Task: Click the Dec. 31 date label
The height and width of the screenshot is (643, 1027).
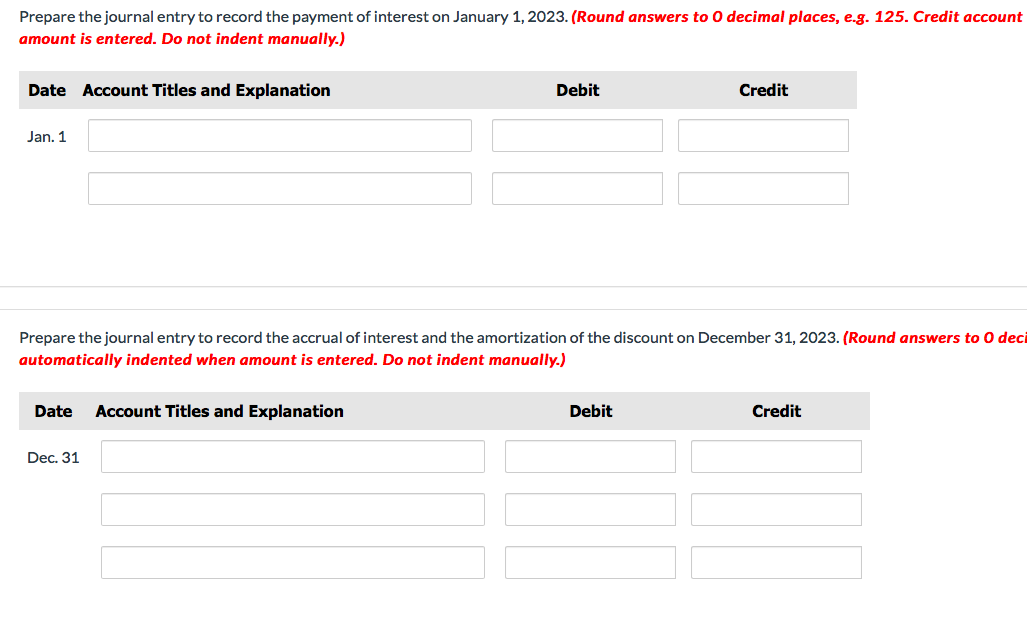Action: pyautogui.click(x=53, y=457)
